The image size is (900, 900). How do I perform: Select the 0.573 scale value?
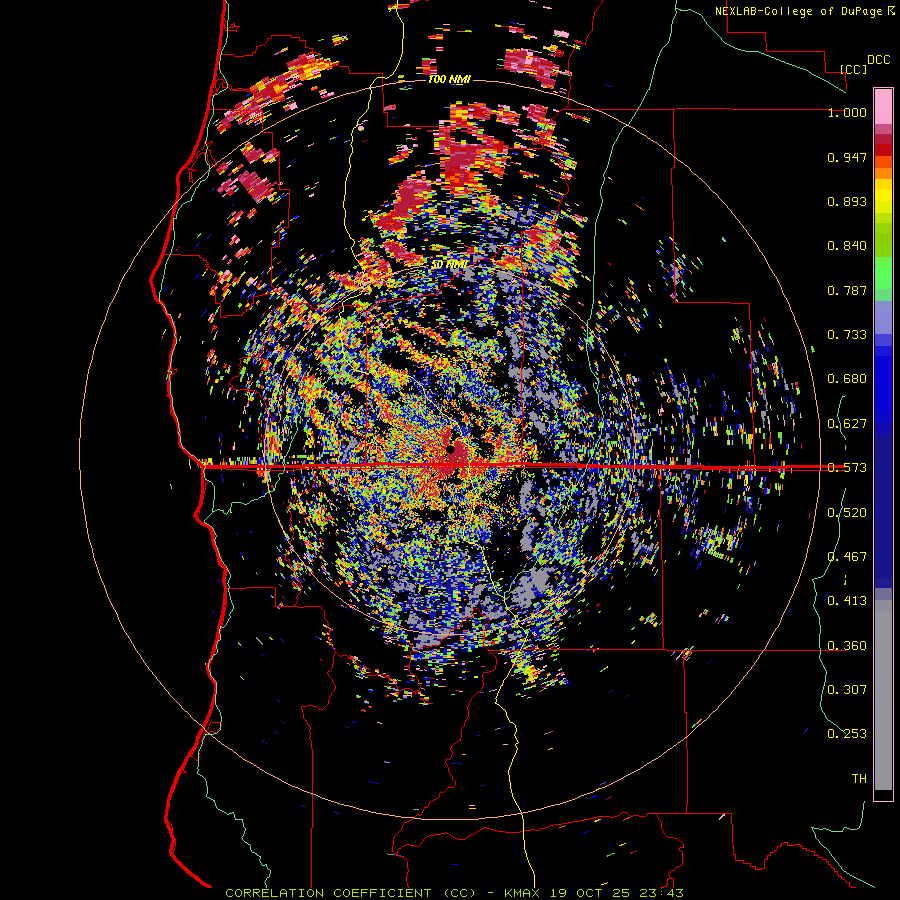847,468
